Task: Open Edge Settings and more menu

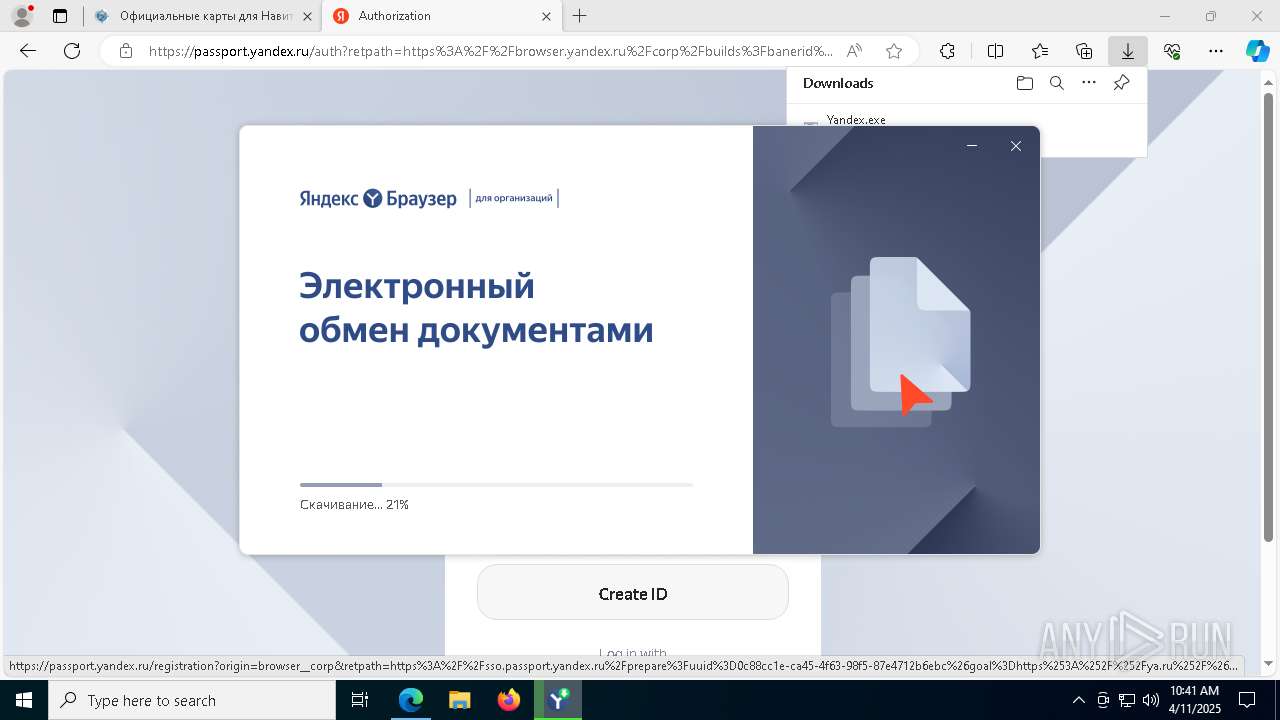Action: pyautogui.click(x=1216, y=51)
